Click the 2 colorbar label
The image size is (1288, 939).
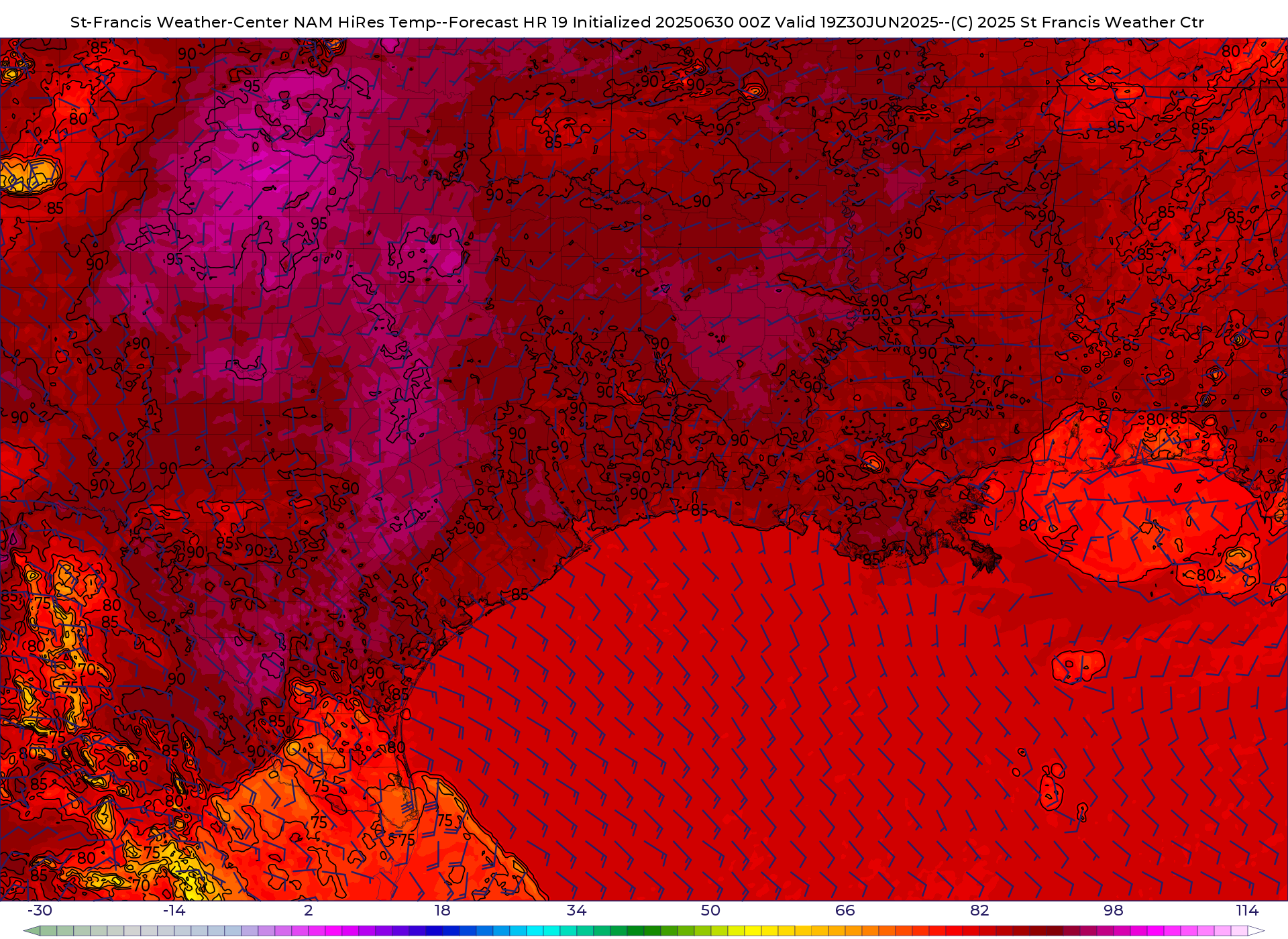[309, 910]
